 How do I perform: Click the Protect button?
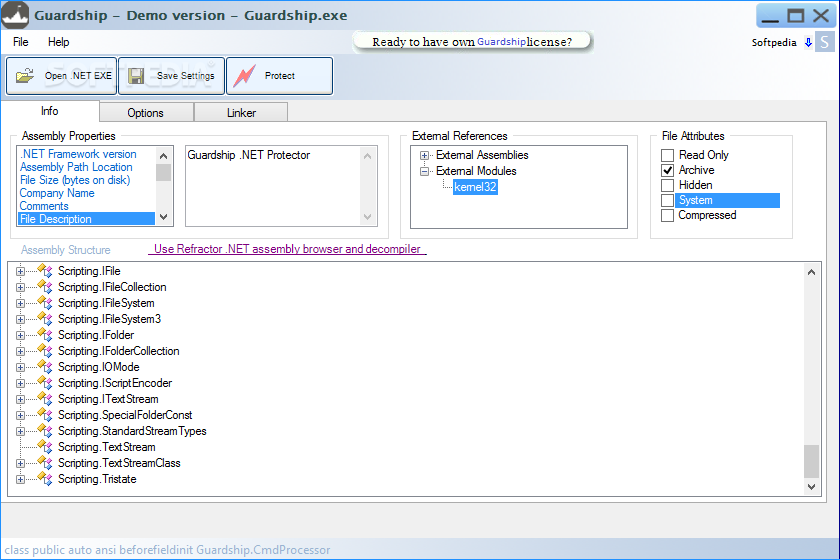pos(280,76)
